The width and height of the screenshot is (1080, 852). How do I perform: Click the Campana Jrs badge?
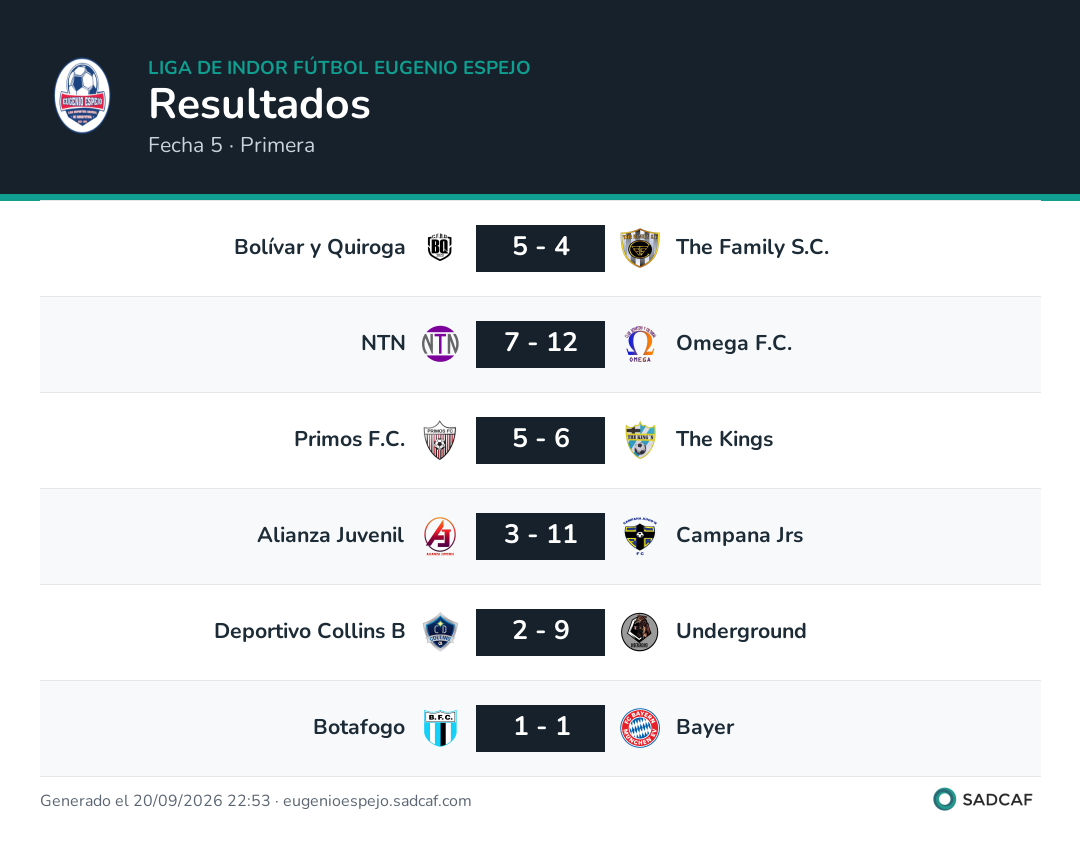click(640, 536)
